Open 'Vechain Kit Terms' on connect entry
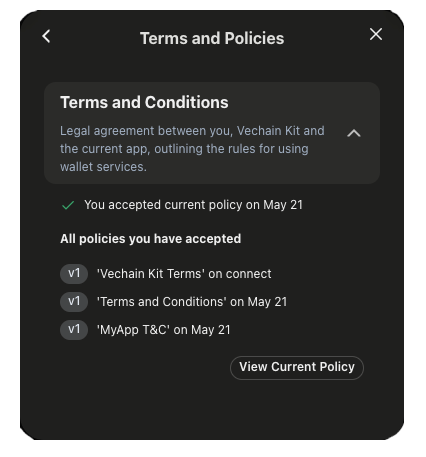The height and width of the screenshot is (457, 426). click(184, 274)
